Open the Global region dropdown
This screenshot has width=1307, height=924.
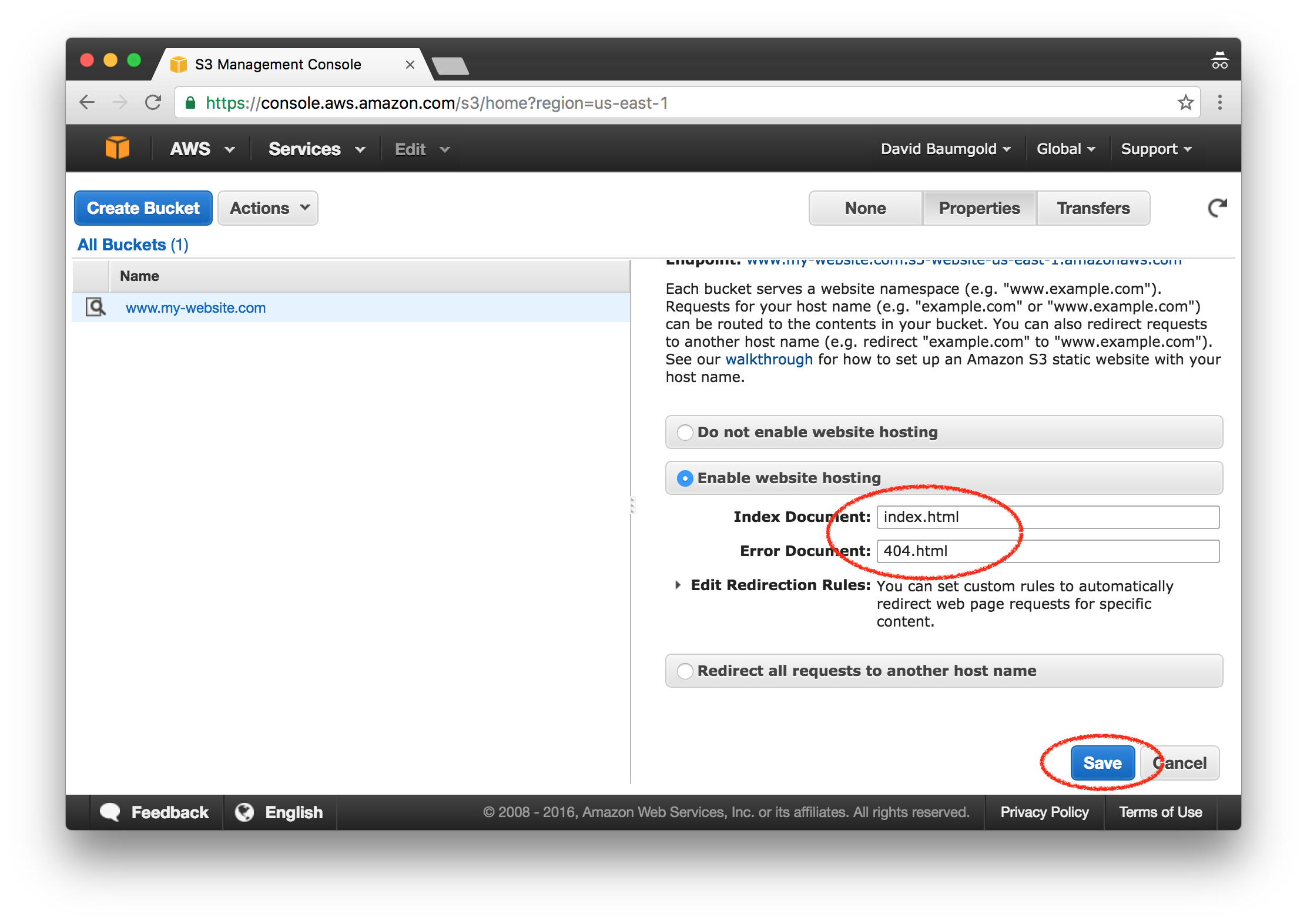[1065, 149]
